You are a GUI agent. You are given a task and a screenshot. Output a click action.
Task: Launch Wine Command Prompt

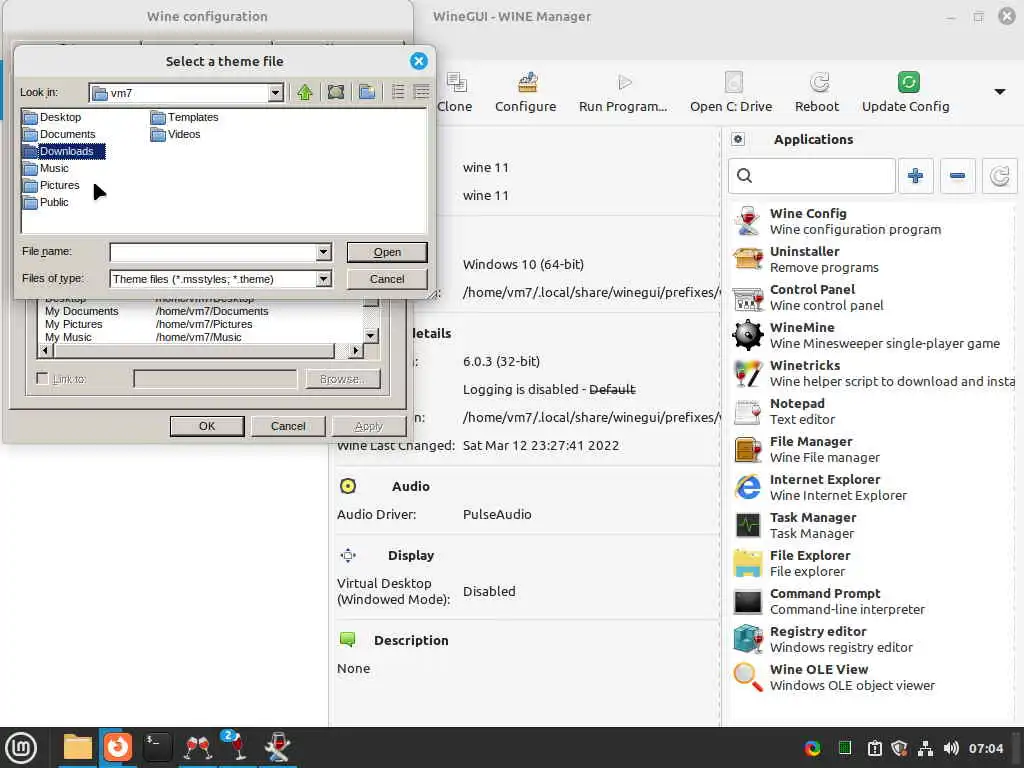pos(872,601)
